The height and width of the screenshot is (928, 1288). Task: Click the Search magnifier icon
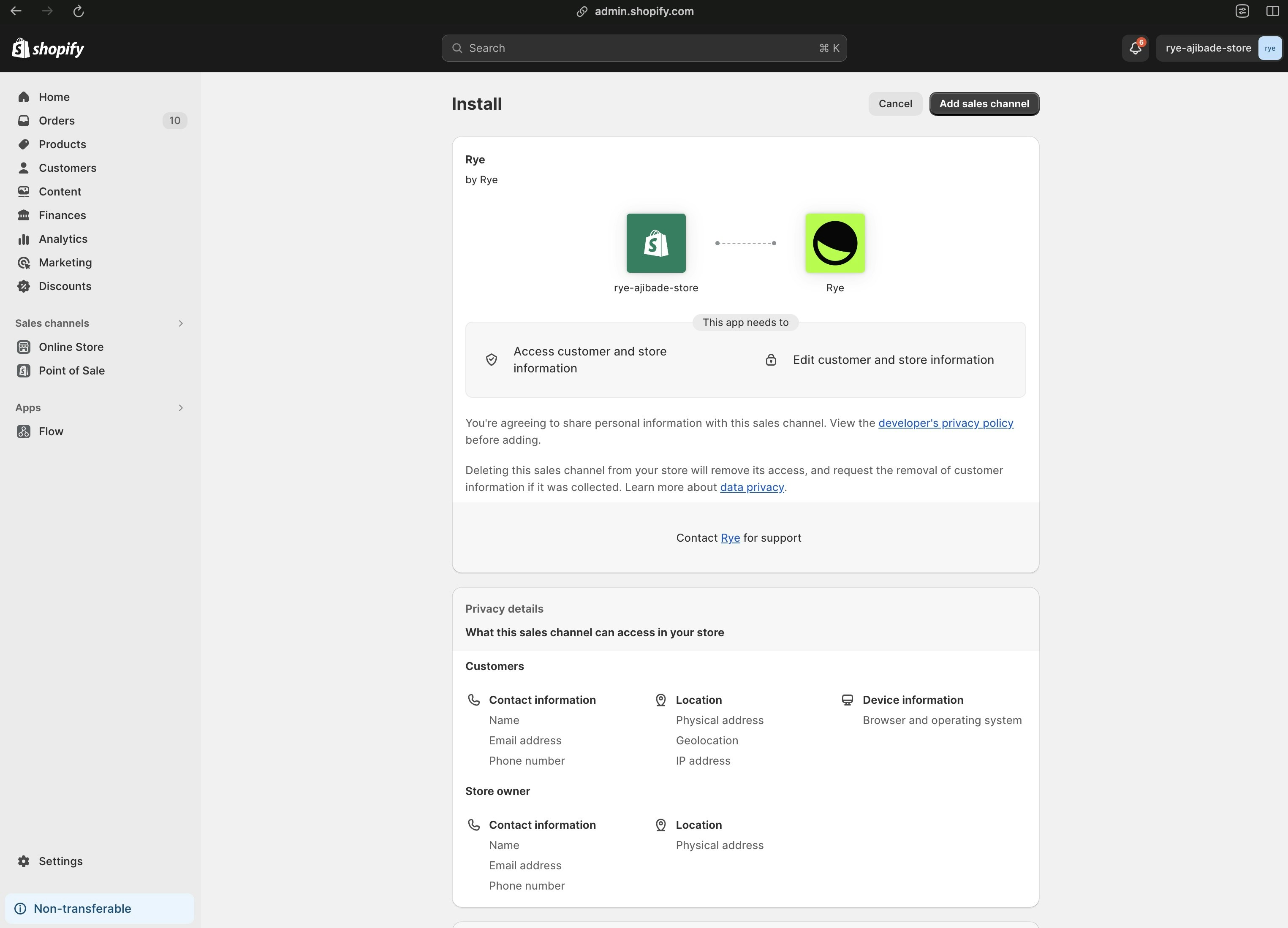click(457, 48)
